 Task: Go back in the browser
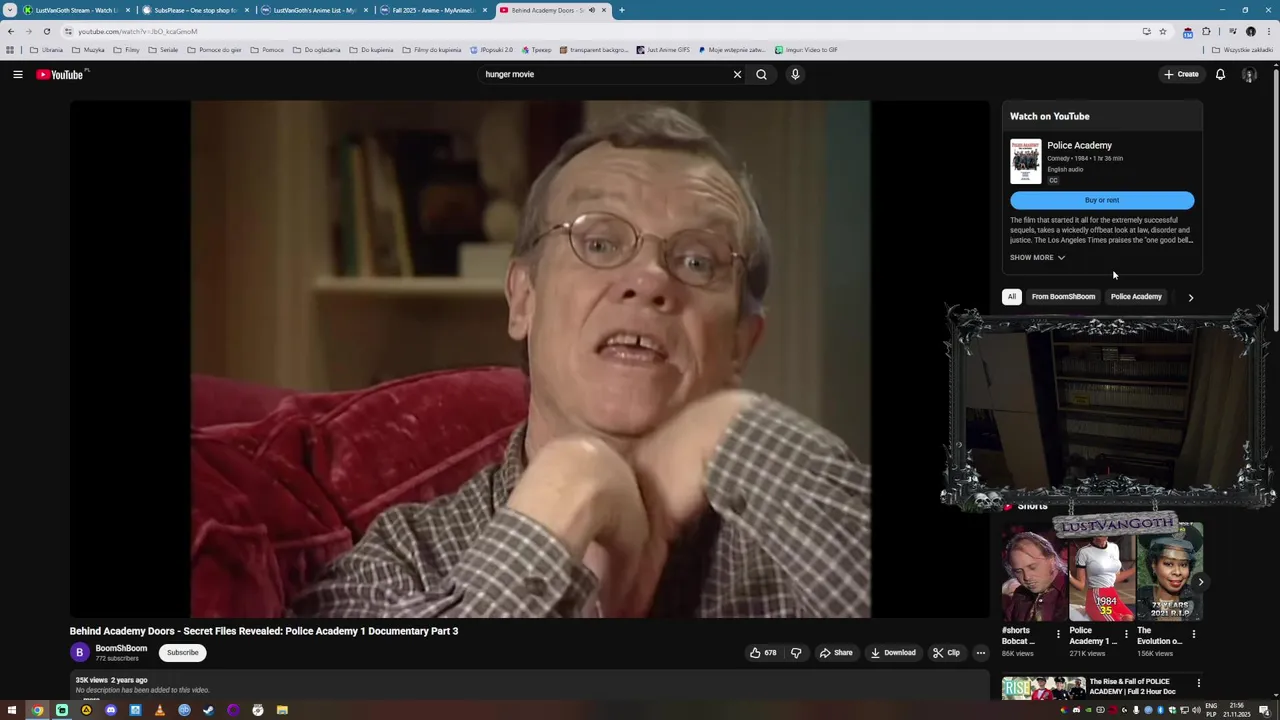11,31
